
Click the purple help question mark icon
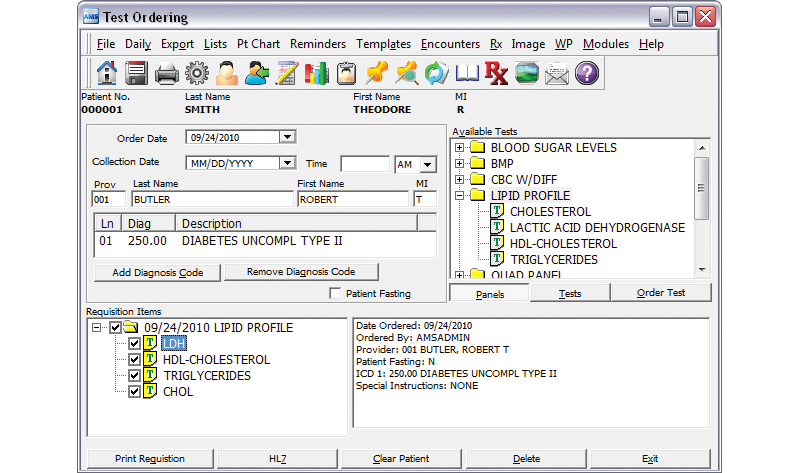coord(586,73)
